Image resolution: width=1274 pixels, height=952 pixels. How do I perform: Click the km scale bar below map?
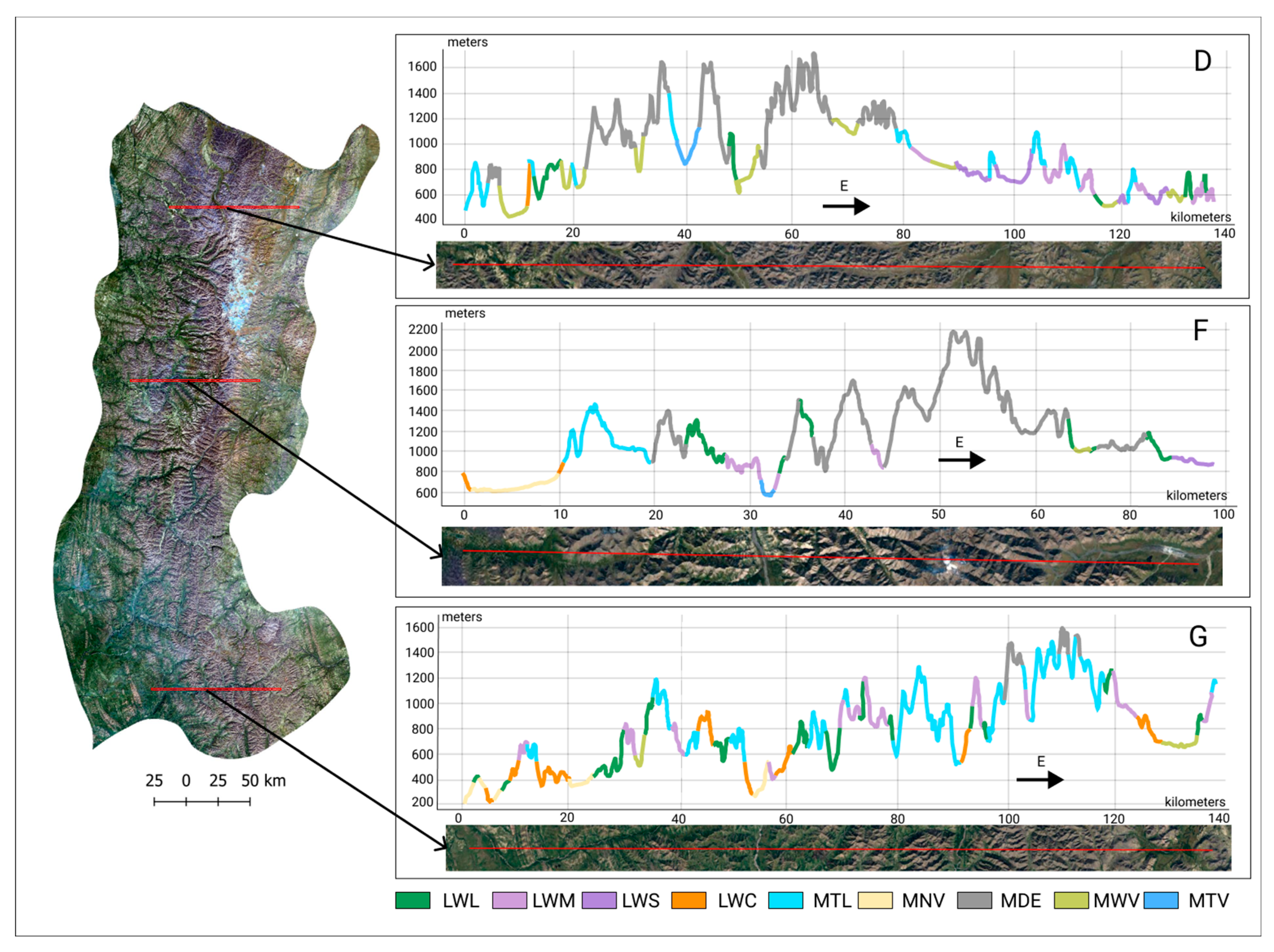(202, 801)
